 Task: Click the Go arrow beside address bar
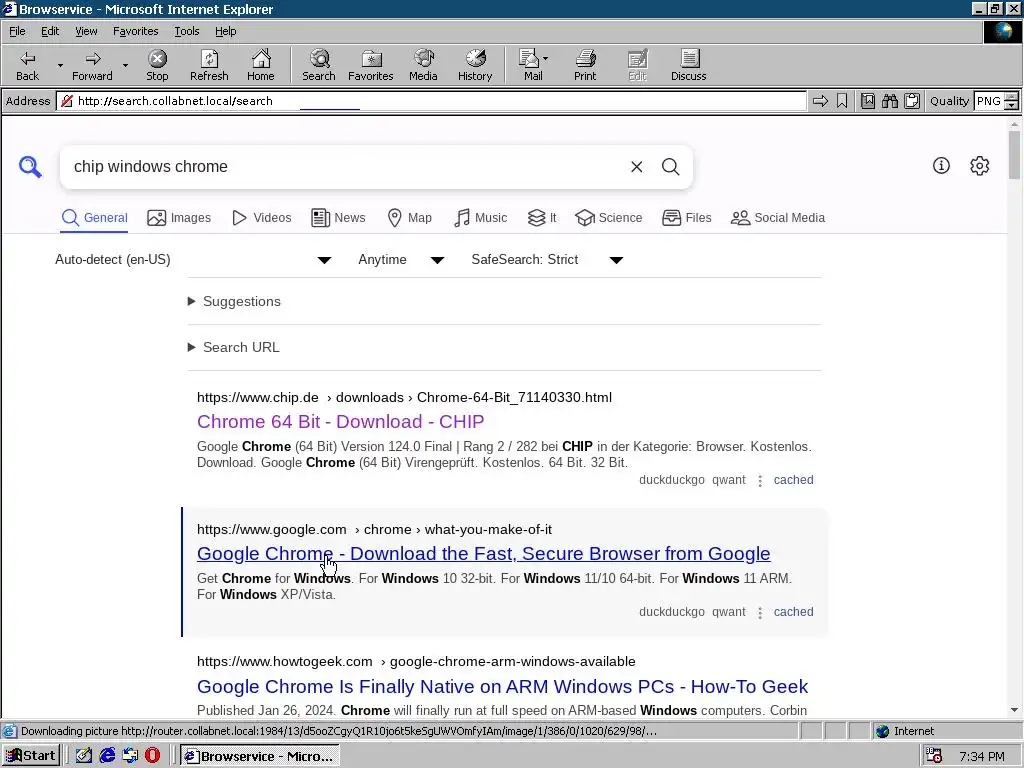(820, 101)
